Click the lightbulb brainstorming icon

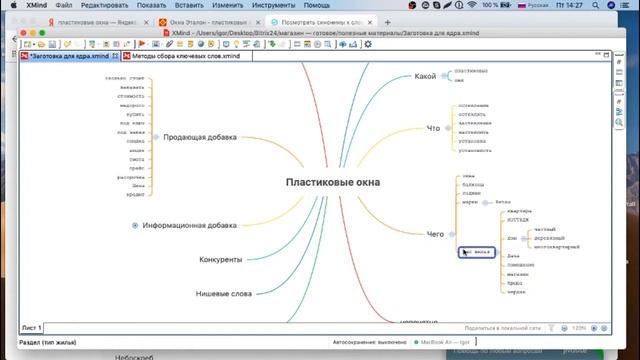point(236,44)
